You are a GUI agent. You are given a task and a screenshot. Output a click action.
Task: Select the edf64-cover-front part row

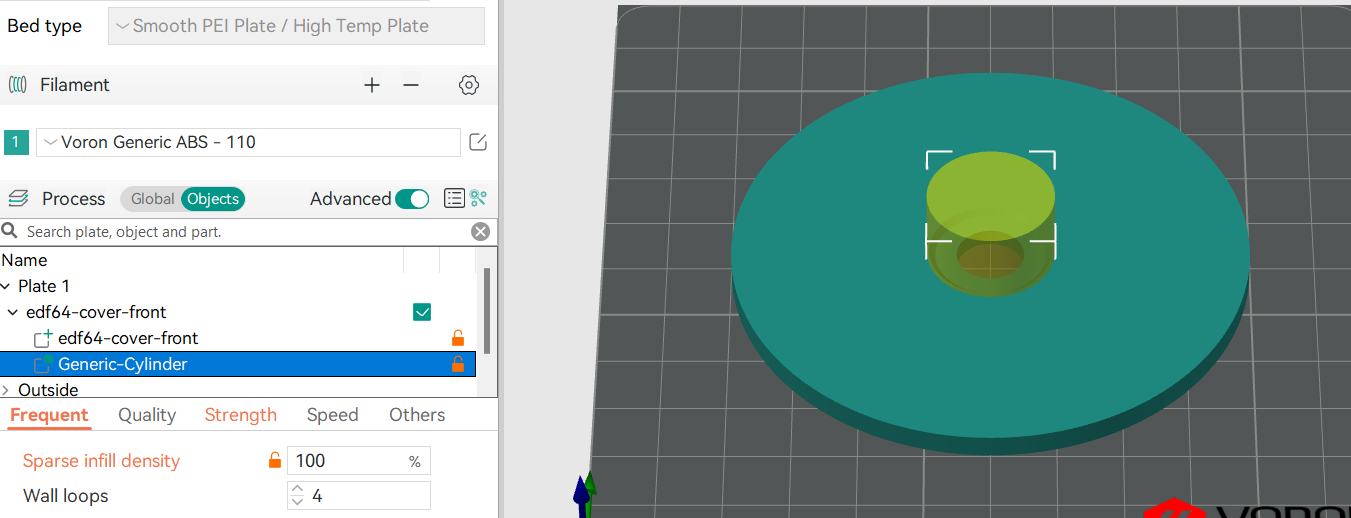point(238,338)
